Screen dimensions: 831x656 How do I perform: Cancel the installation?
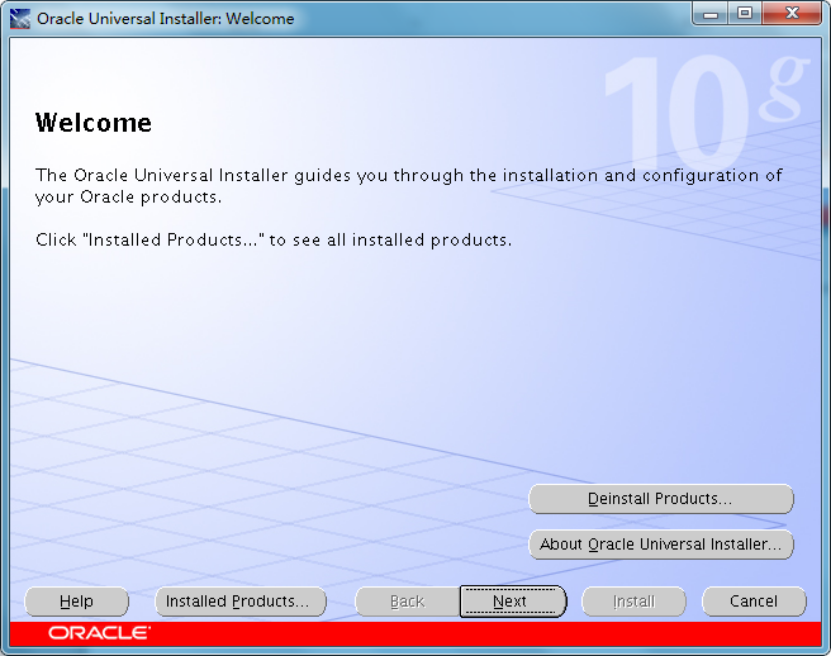point(753,602)
